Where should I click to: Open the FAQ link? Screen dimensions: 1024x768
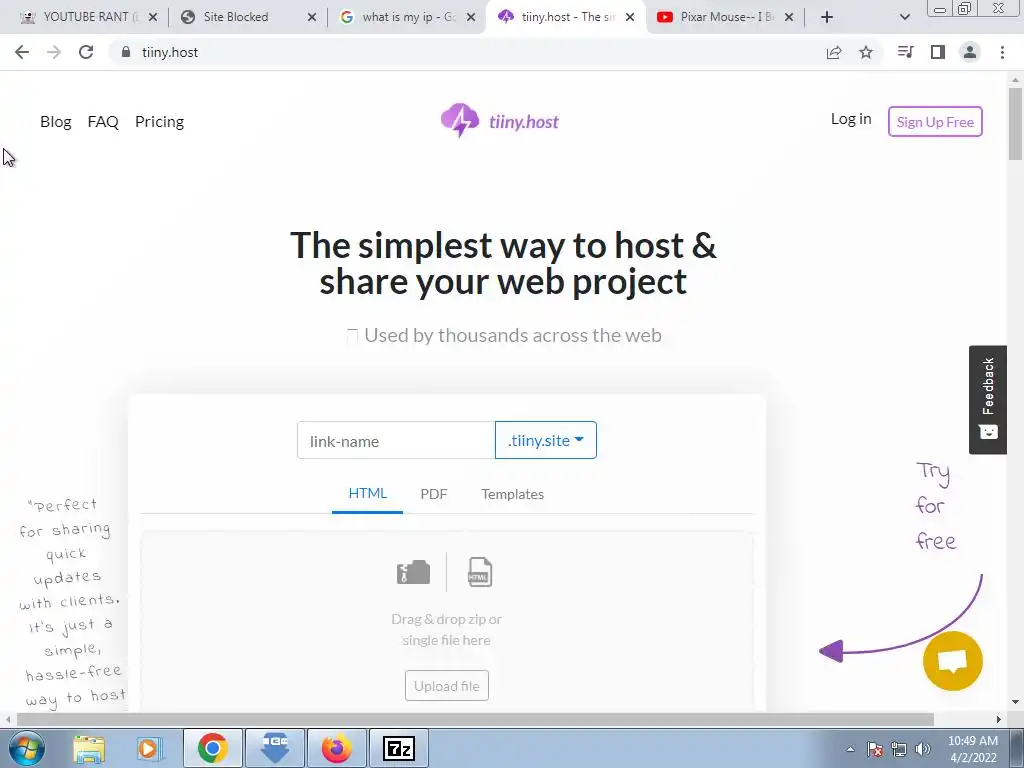(103, 121)
